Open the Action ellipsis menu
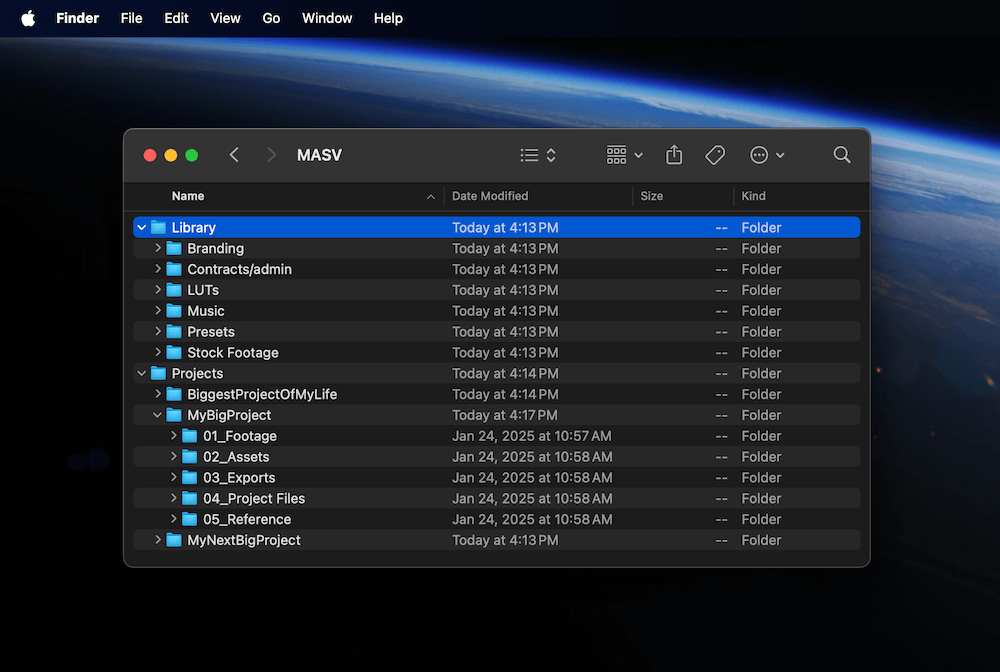 [767, 155]
